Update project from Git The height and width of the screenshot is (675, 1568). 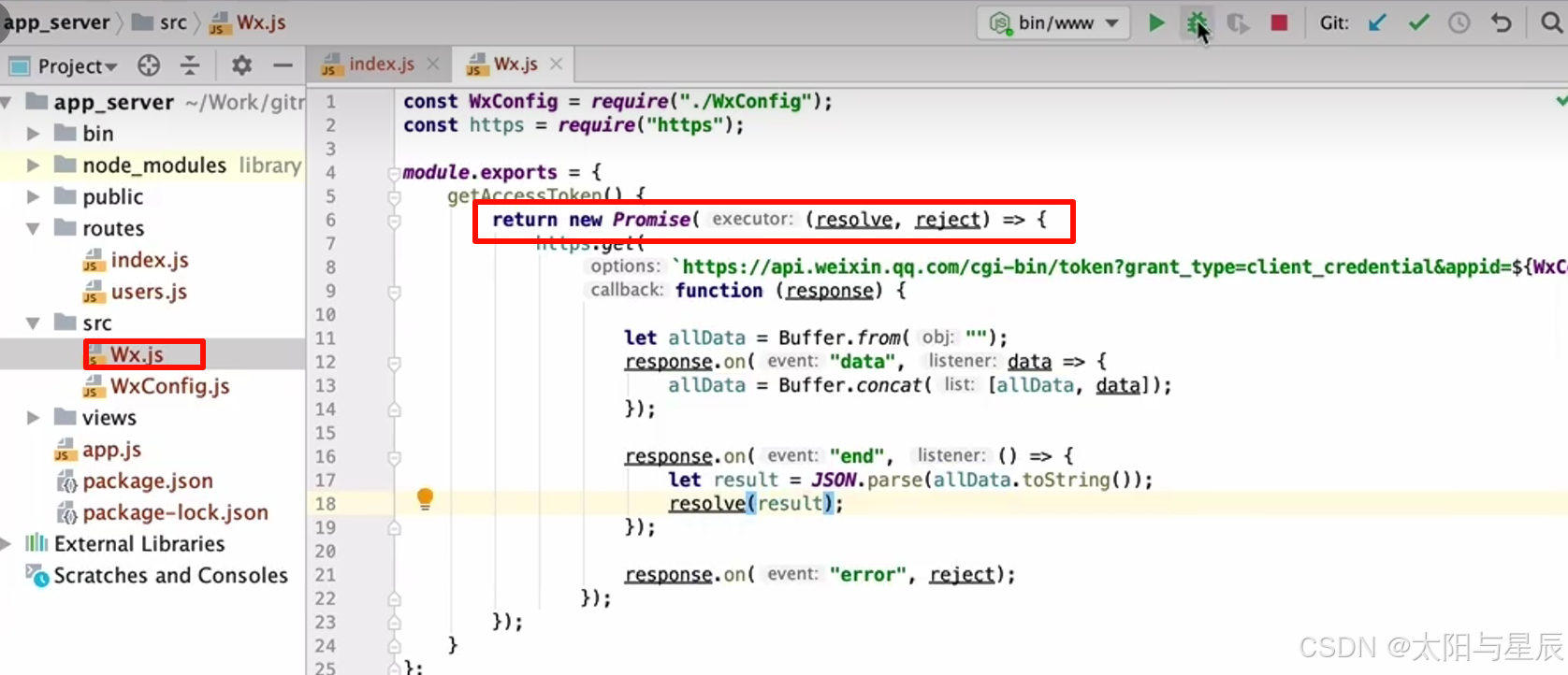(1377, 22)
